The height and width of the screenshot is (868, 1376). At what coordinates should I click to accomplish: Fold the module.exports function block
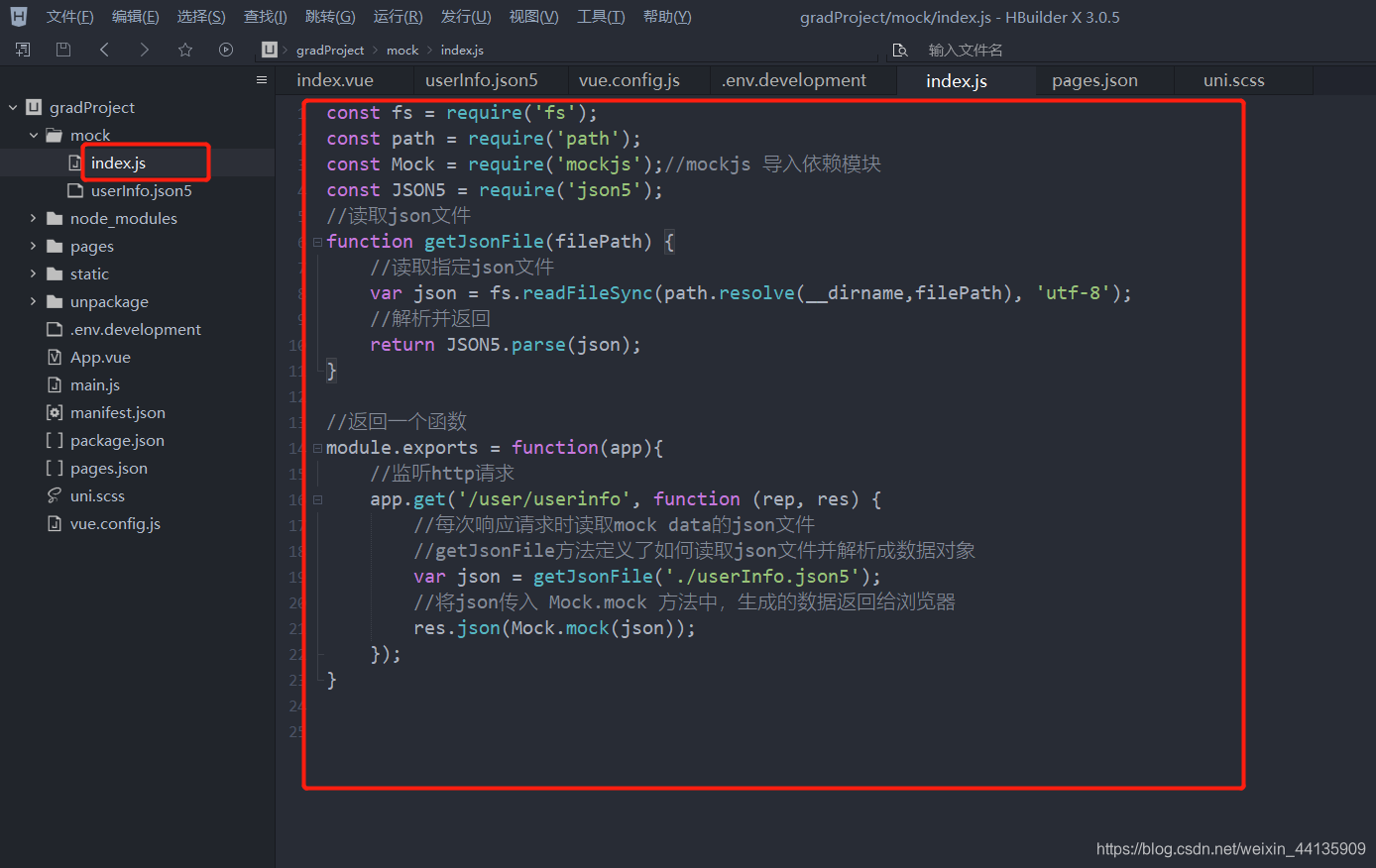(x=317, y=448)
